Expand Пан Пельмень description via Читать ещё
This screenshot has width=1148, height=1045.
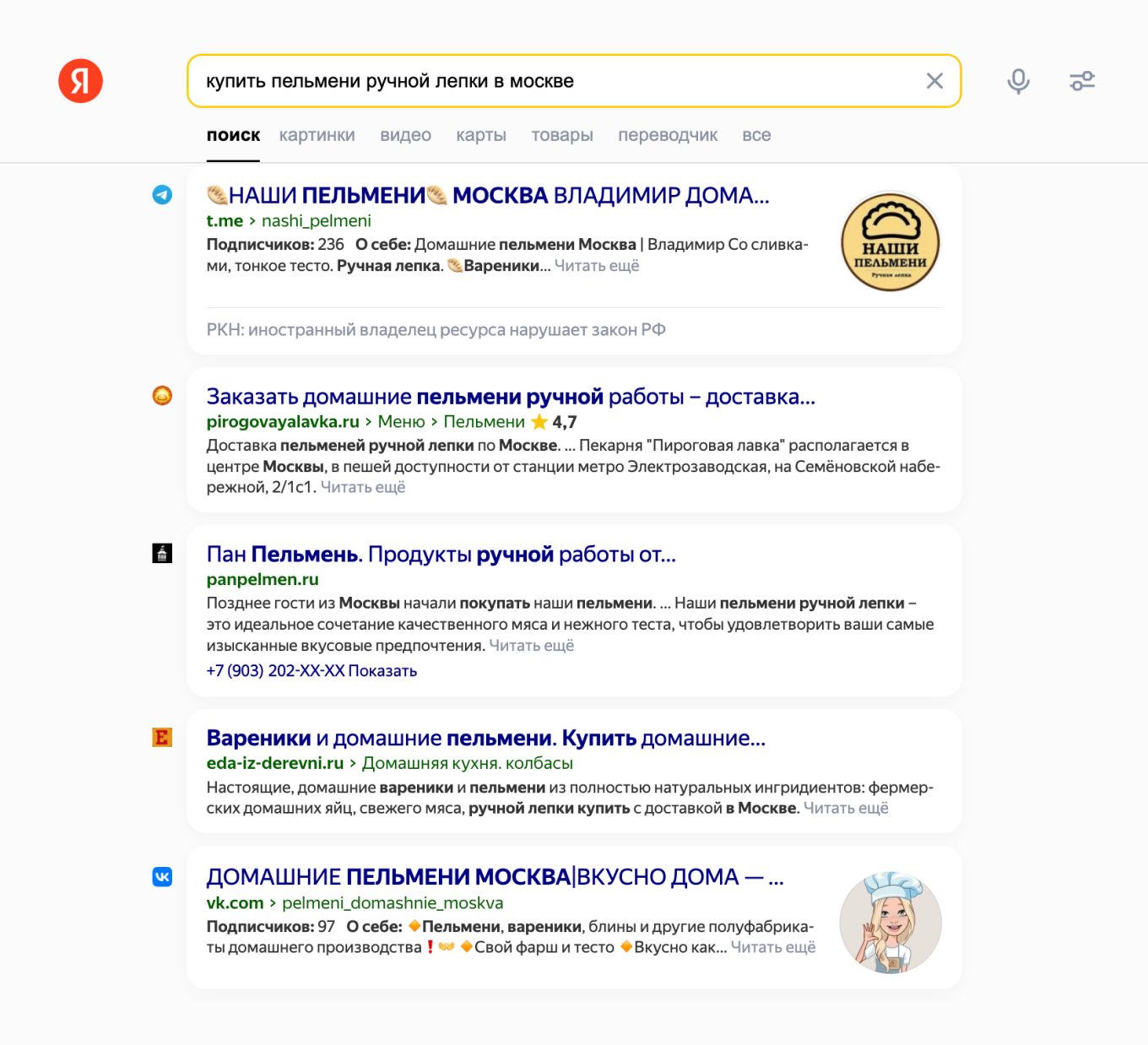tap(531, 645)
